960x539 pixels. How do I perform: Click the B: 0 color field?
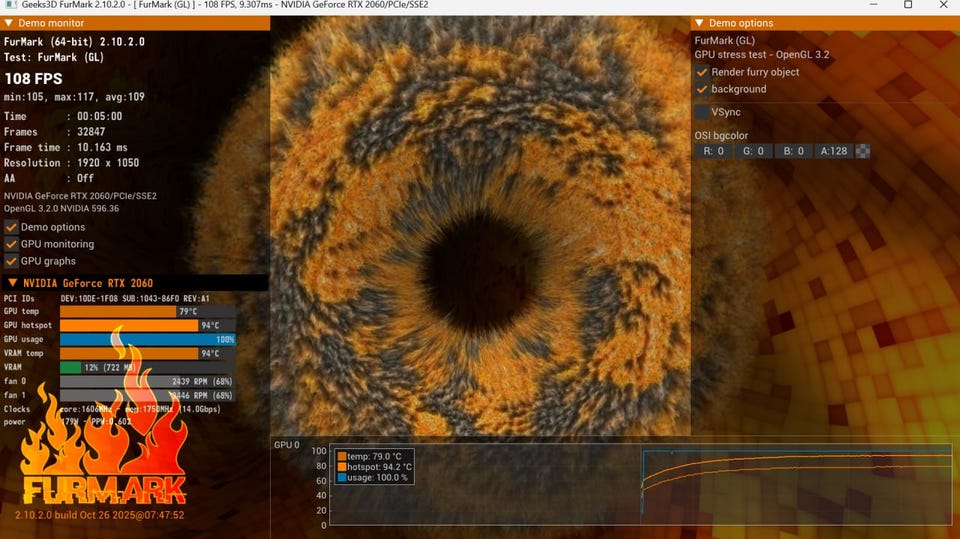pos(793,151)
